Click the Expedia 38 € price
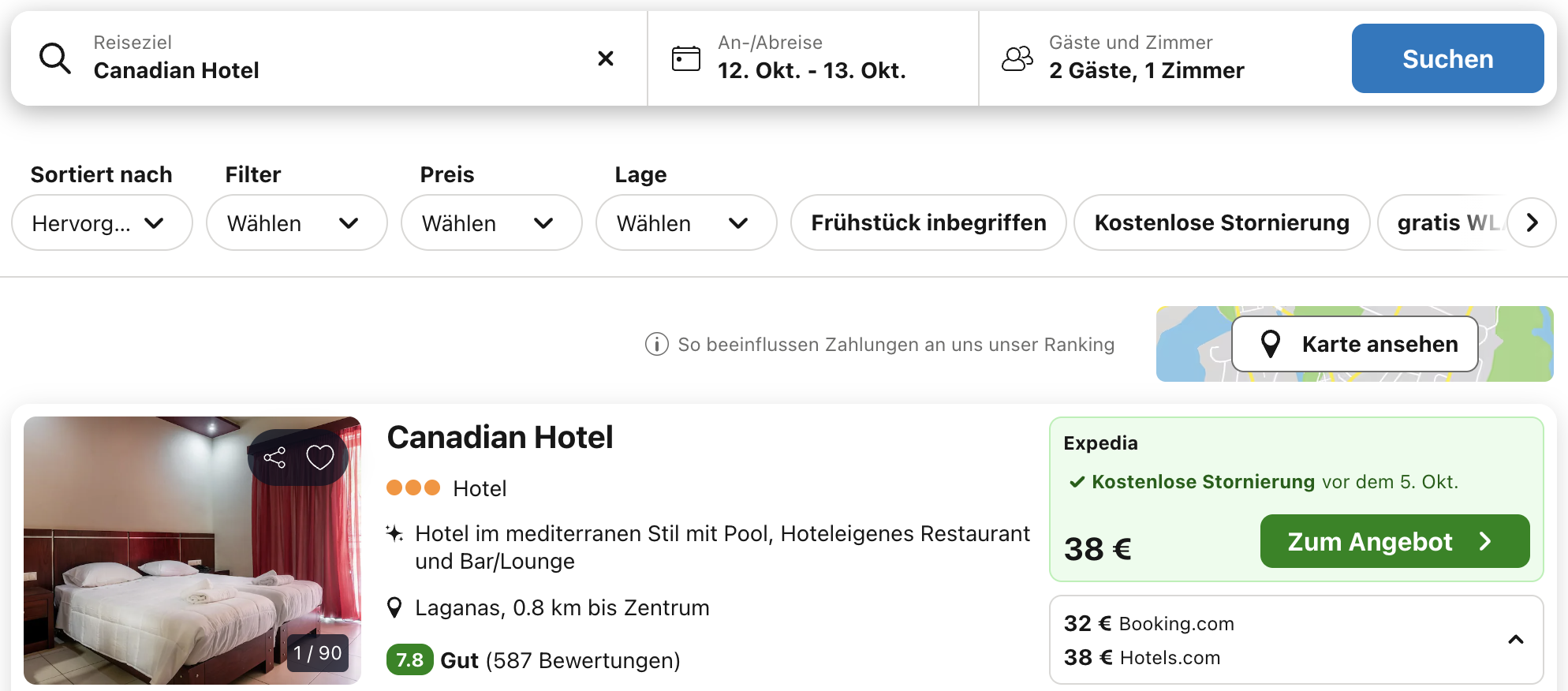 [x=1098, y=549]
